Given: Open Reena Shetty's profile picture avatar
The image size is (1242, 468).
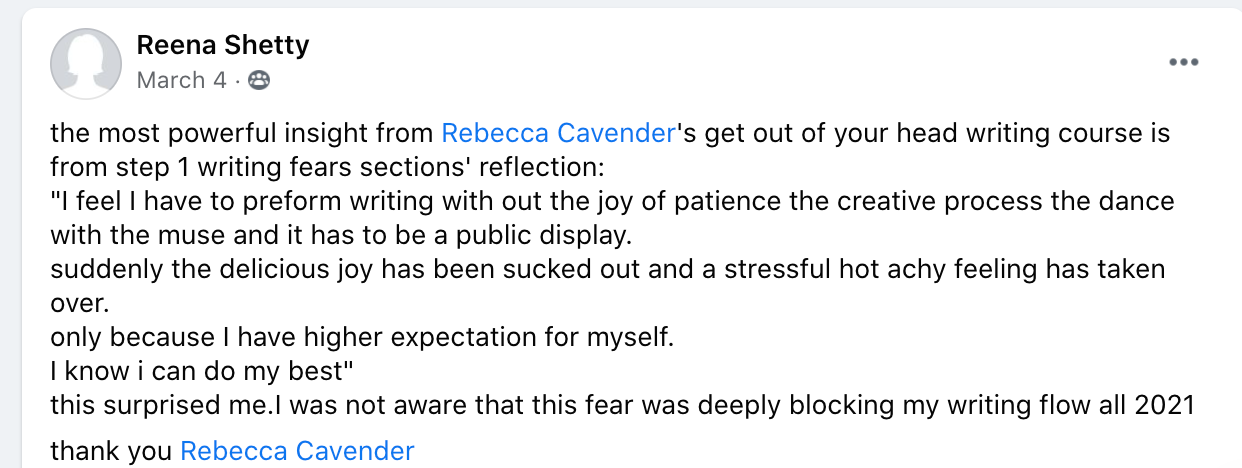Looking at the screenshot, I should (84, 62).
